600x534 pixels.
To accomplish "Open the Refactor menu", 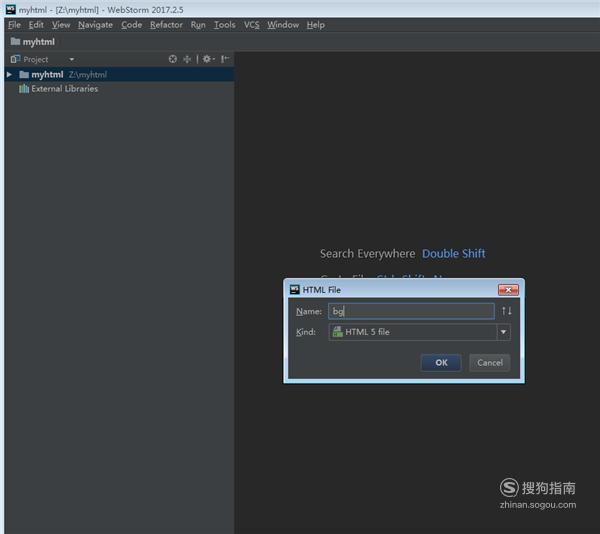I will (x=166, y=25).
